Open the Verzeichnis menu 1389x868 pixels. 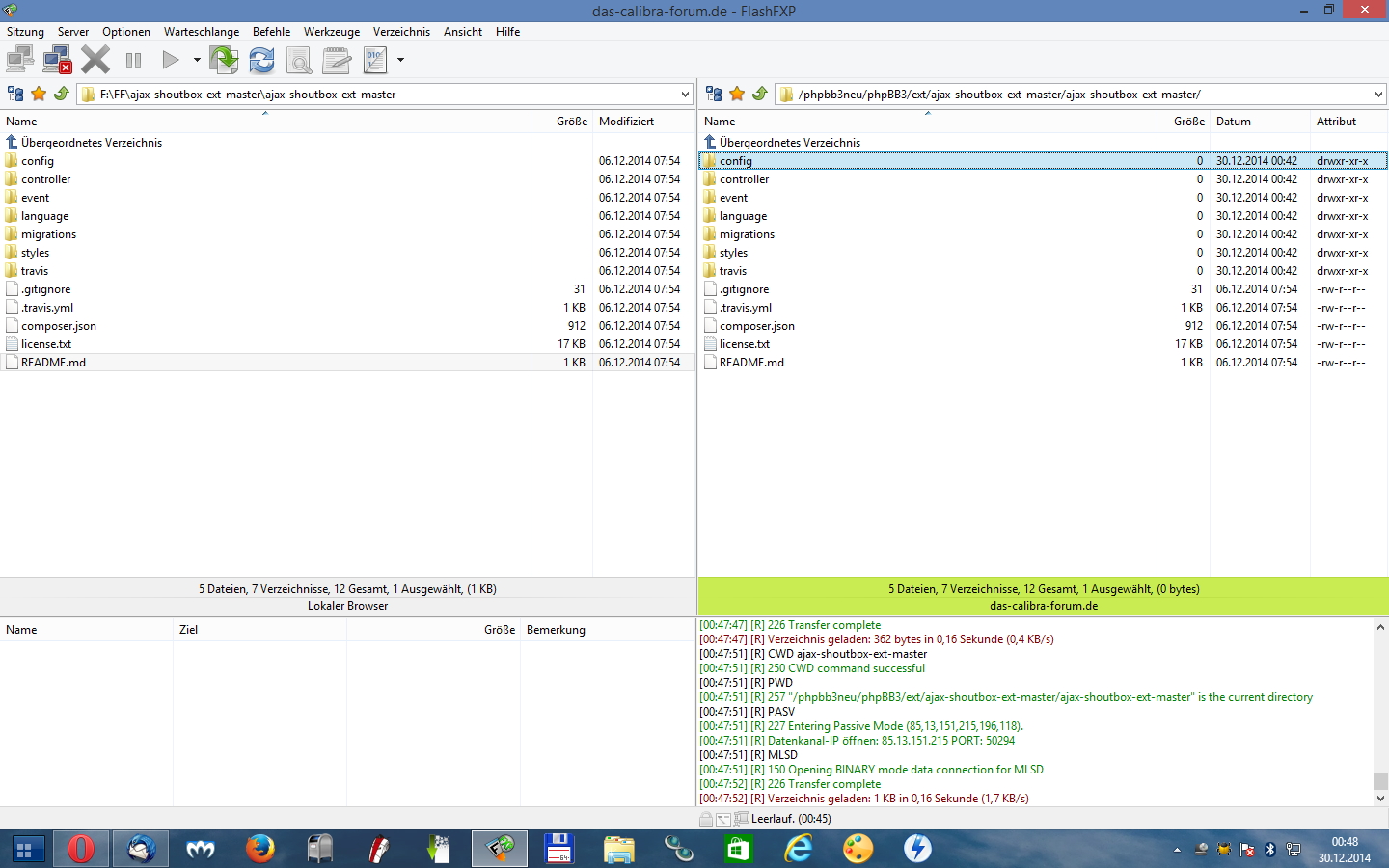click(401, 32)
